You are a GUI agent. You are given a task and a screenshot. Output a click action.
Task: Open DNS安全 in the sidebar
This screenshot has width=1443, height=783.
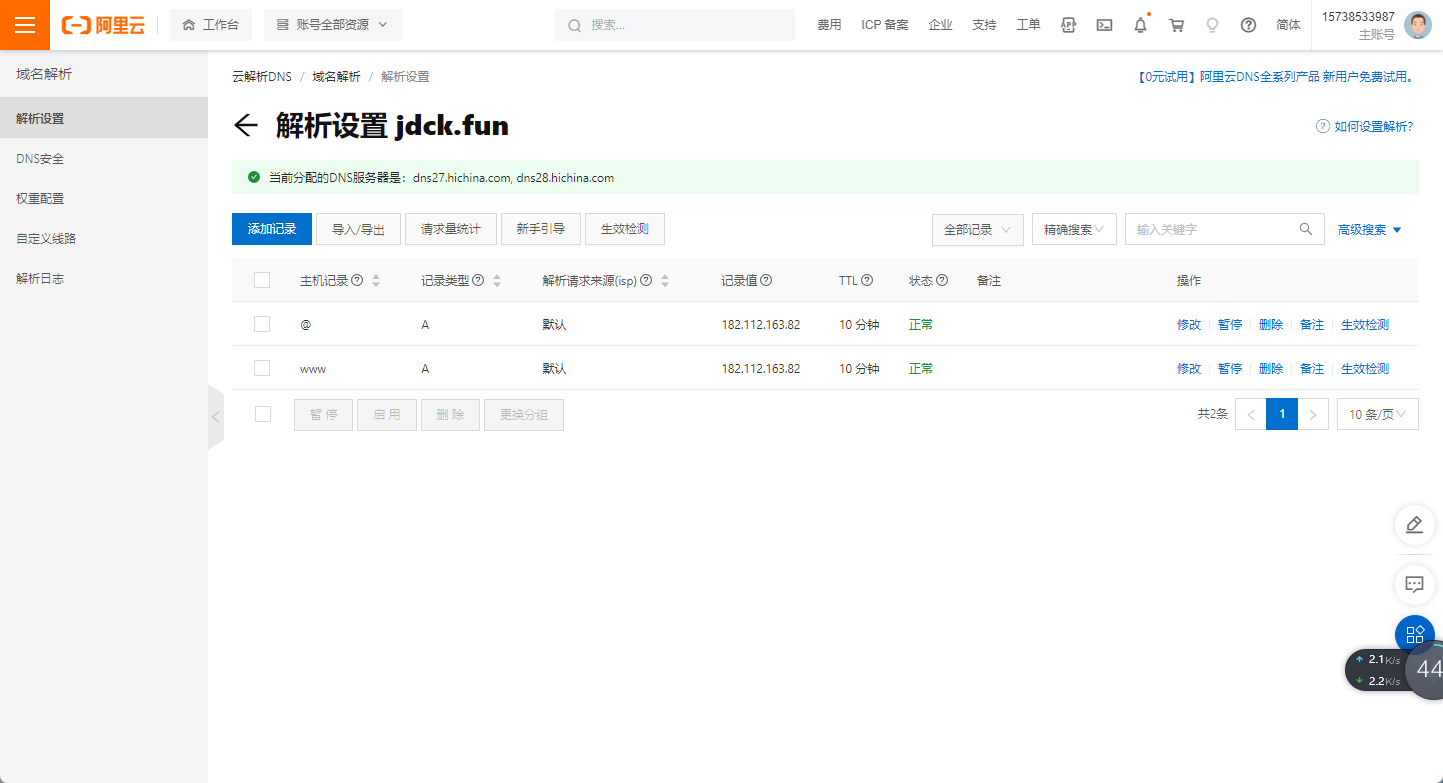click(x=104, y=158)
